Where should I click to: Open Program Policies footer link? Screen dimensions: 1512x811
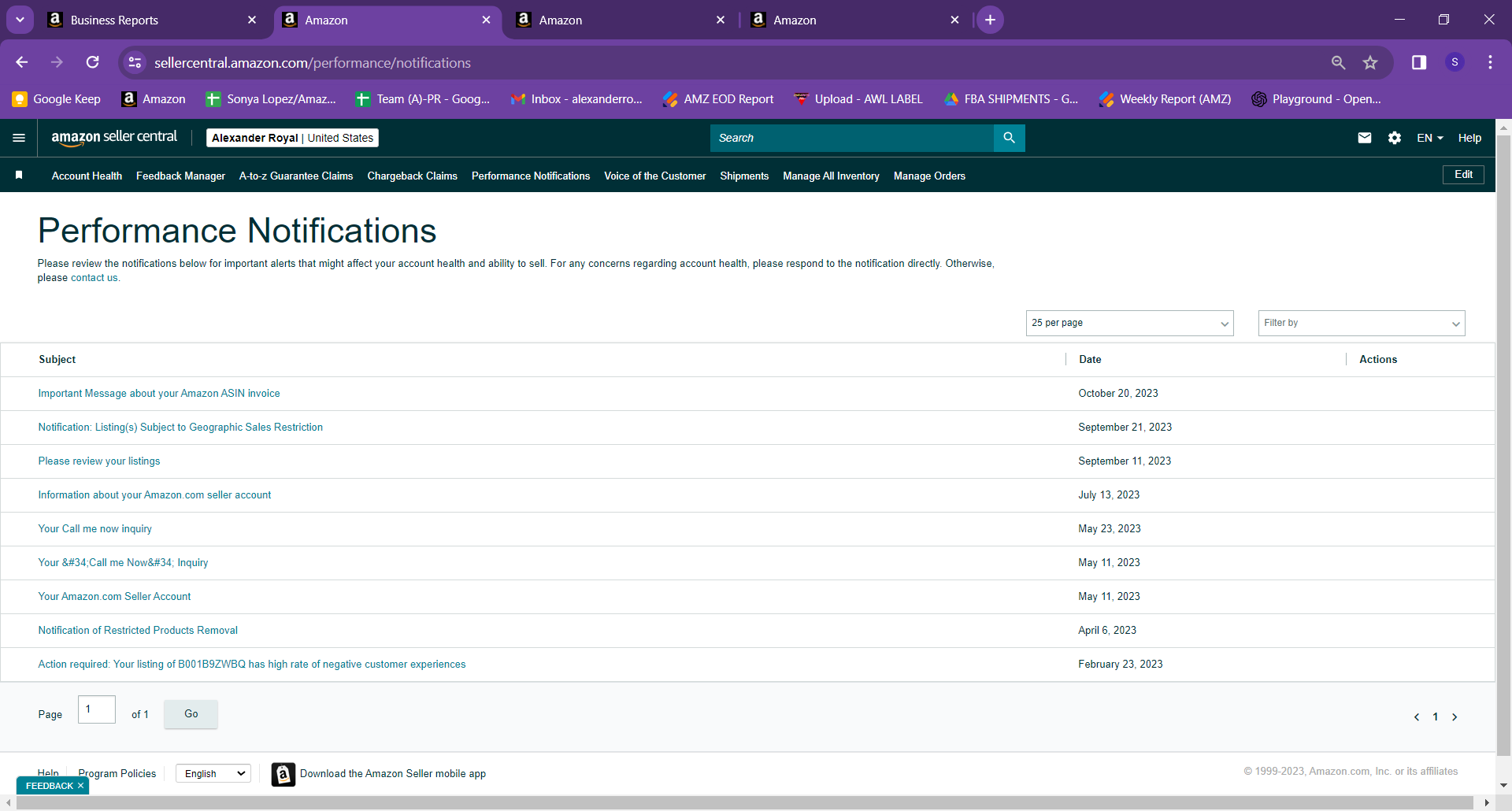coord(117,774)
